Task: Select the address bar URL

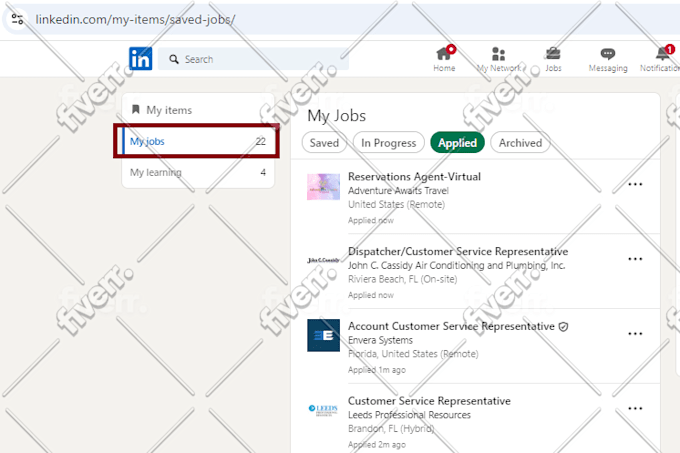Action: [135, 20]
